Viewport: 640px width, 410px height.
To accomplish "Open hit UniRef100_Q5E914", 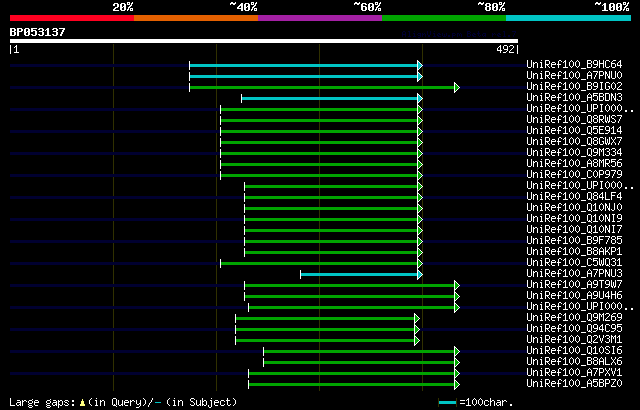I will tap(574, 131).
